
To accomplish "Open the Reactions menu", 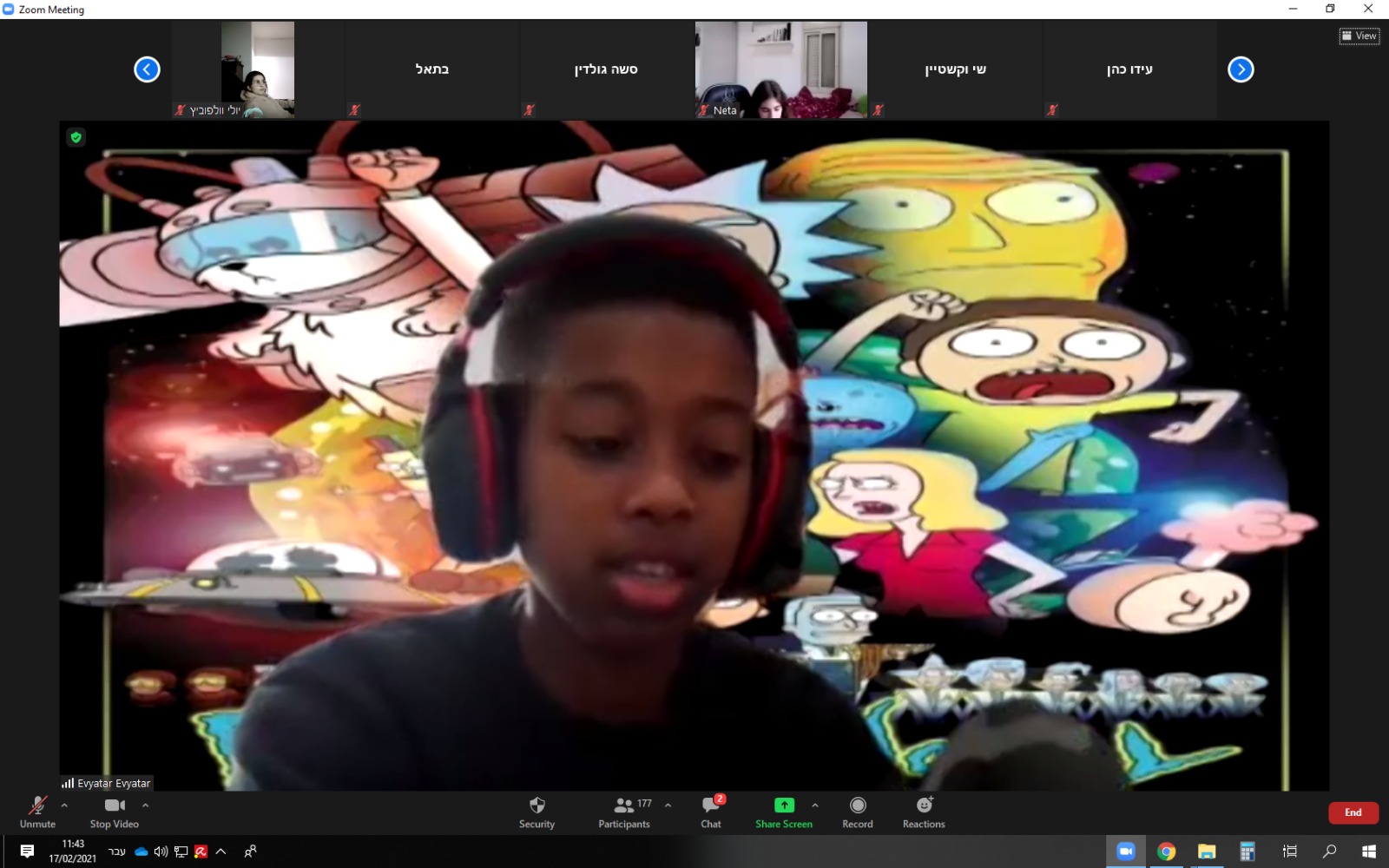I will (924, 812).
